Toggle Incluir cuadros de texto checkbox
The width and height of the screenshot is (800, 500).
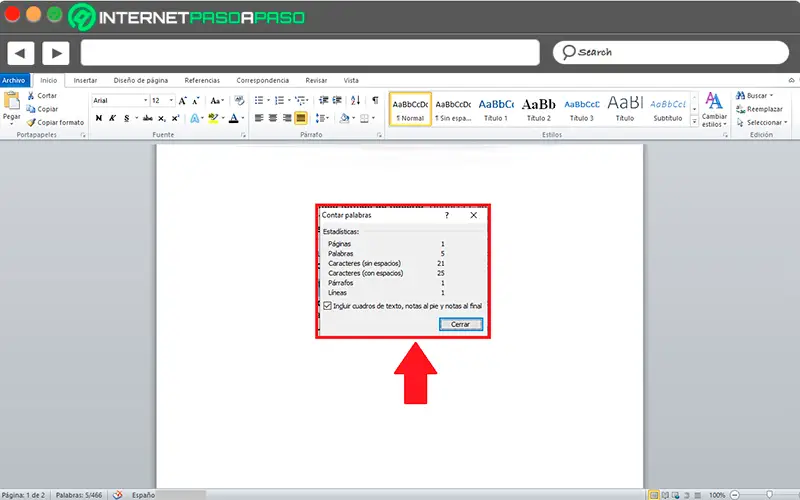click(328, 306)
